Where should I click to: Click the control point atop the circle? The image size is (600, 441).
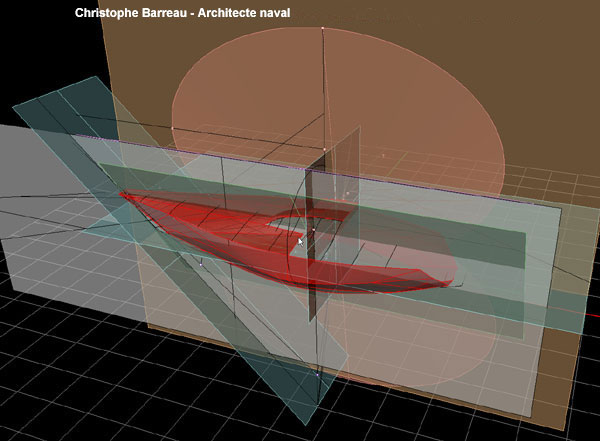[323, 28]
